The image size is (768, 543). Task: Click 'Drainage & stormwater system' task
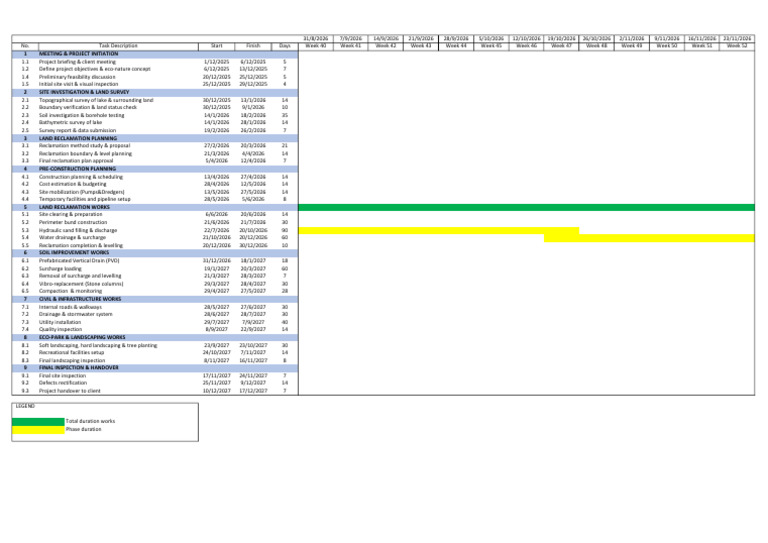point(76,314)
